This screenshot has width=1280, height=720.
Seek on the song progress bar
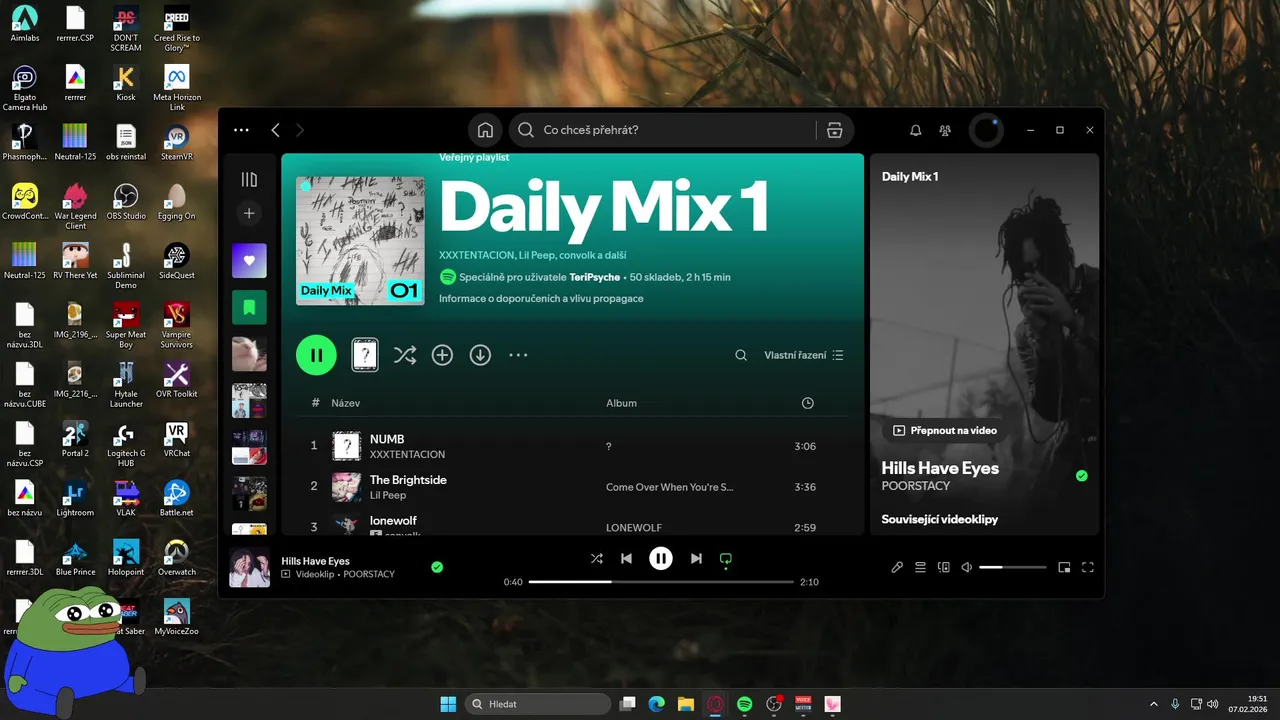point(661,581)
